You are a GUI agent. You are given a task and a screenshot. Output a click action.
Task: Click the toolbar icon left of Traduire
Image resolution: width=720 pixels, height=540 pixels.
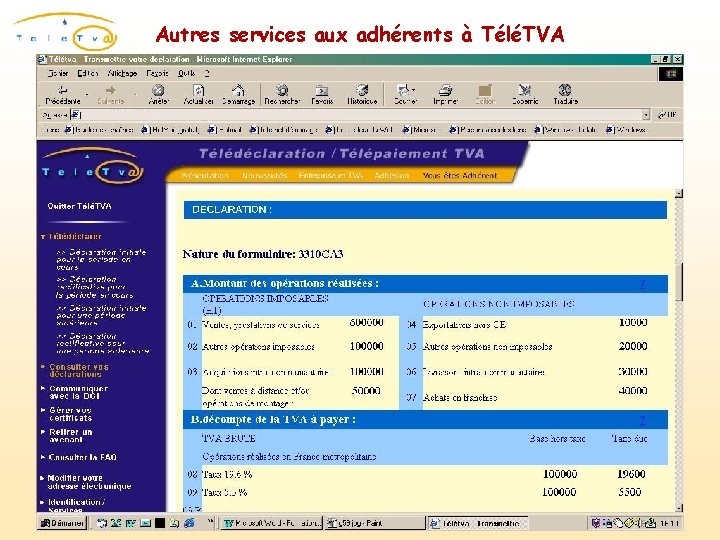(525, 95)
